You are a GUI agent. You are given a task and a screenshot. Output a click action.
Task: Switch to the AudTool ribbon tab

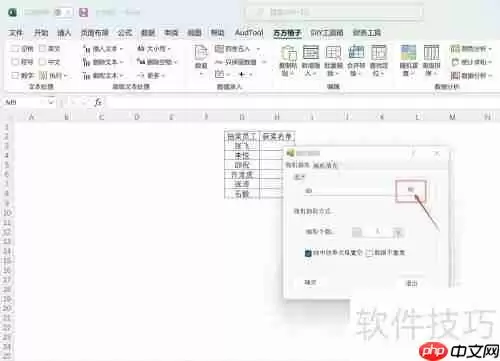coord(249,33)
